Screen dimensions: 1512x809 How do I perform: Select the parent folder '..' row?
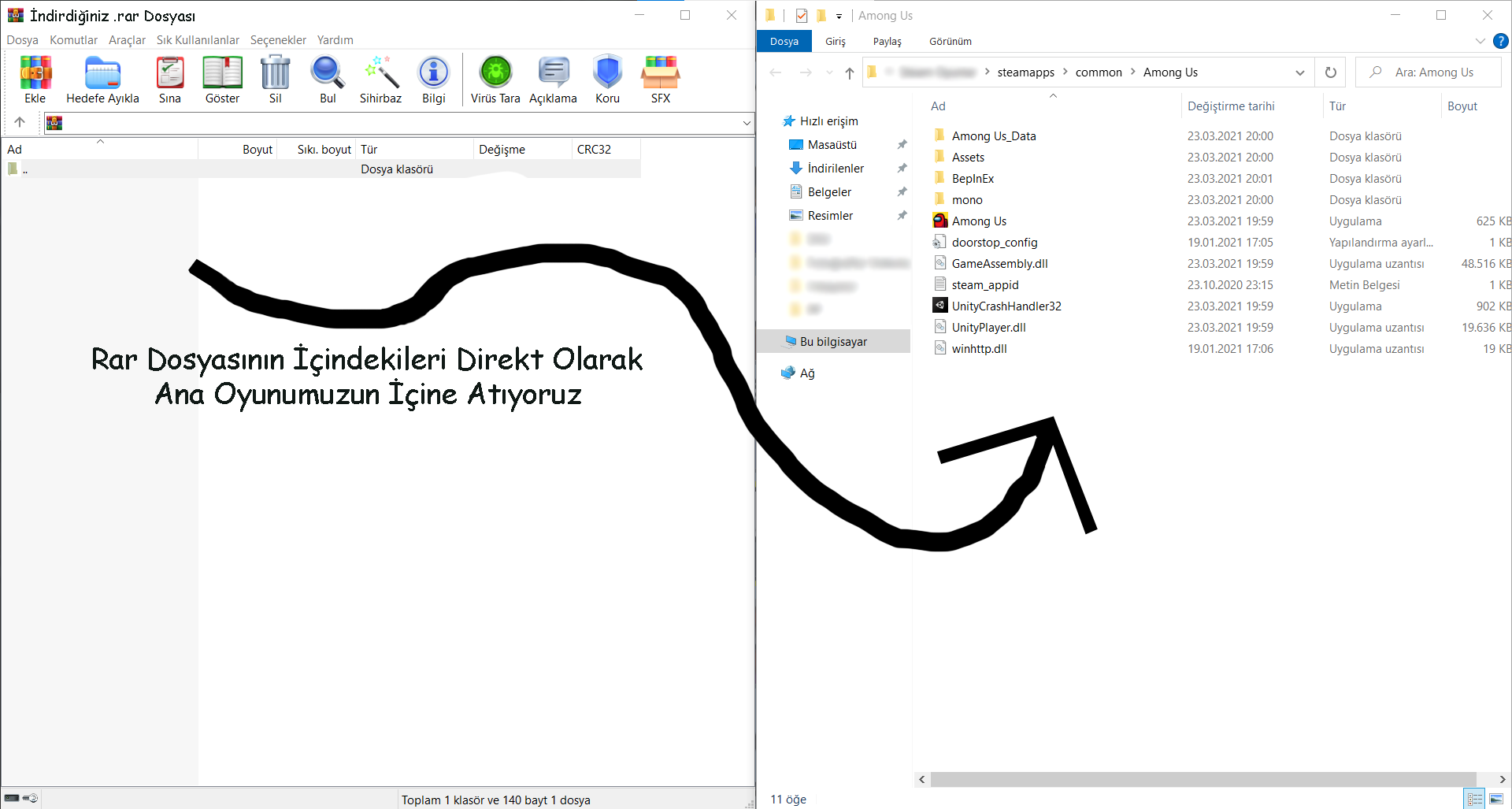pyautogui.click(x=321, y=169)
